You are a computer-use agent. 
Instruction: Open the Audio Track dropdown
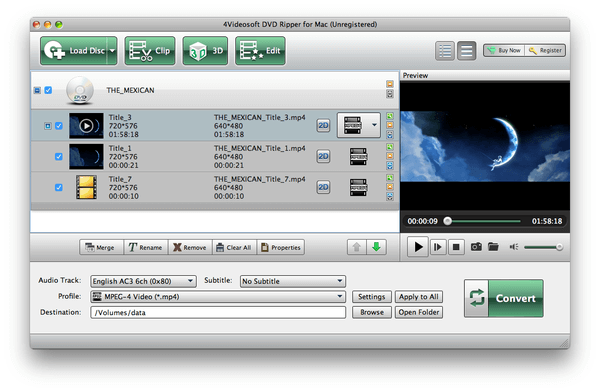click(143, 281)
